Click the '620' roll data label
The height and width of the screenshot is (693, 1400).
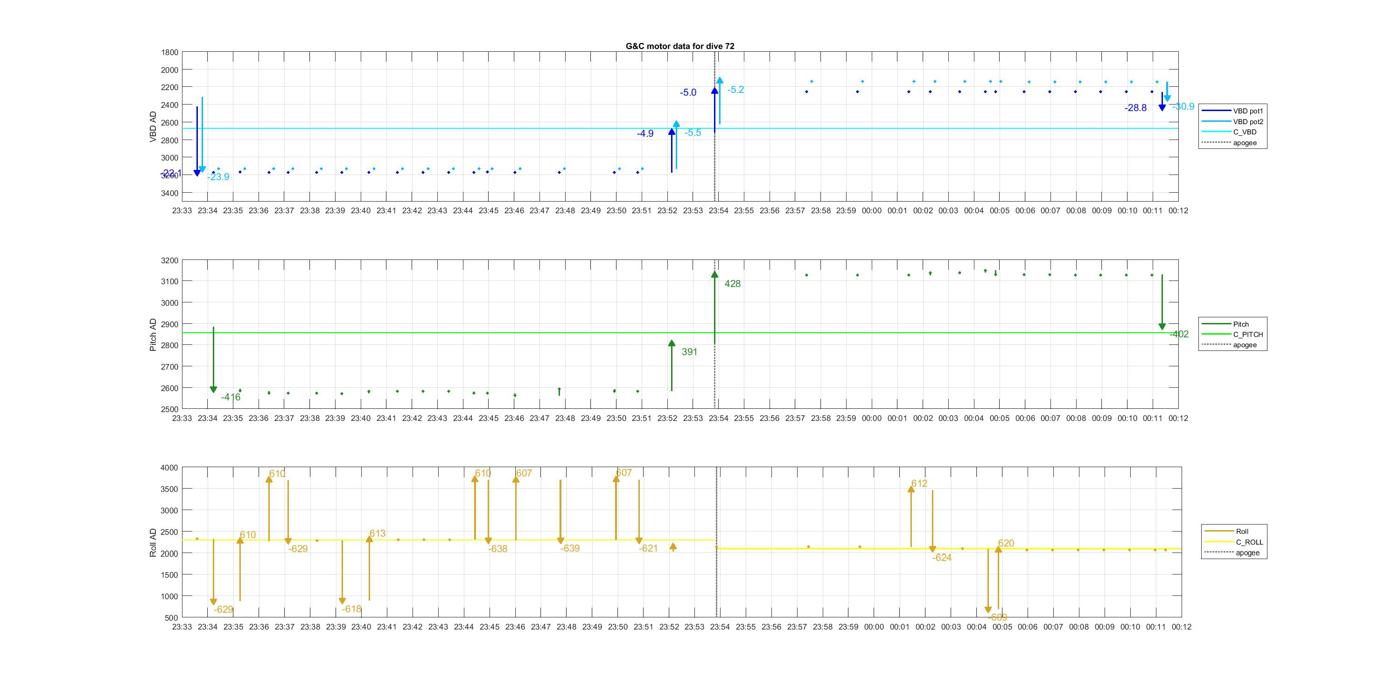pyautogui.click(x=1006, y=544)
